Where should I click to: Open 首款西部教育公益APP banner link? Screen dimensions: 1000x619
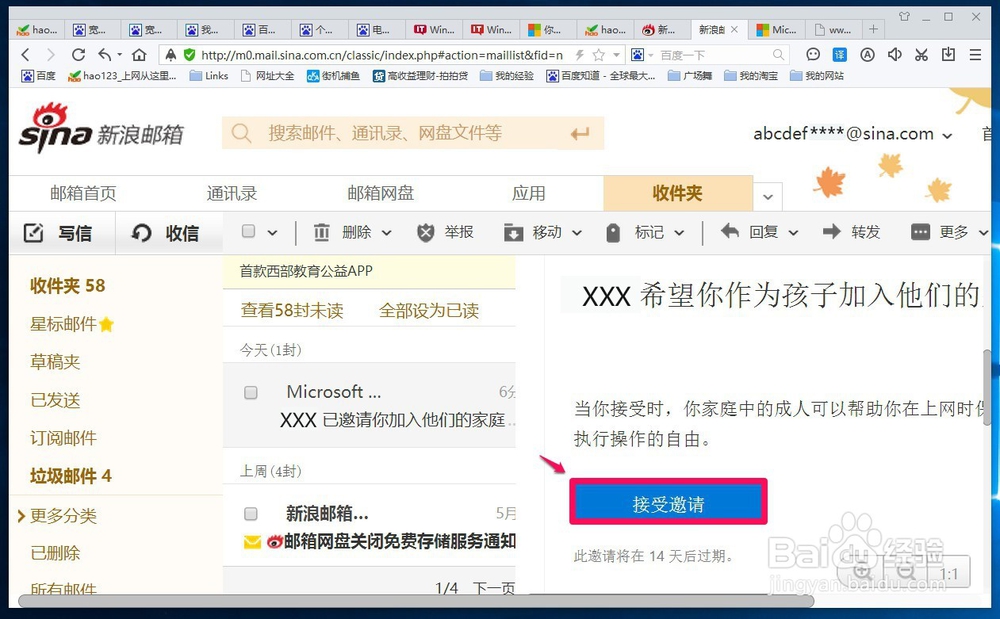tap(306, 271)
